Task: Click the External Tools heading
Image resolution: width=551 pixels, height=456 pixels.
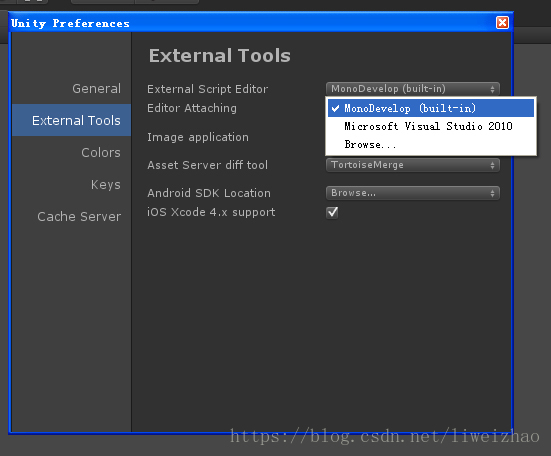Action: 220,56
